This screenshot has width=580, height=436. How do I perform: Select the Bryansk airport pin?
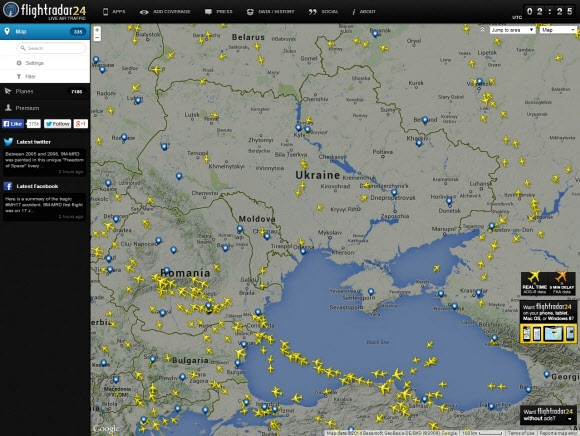375,34
